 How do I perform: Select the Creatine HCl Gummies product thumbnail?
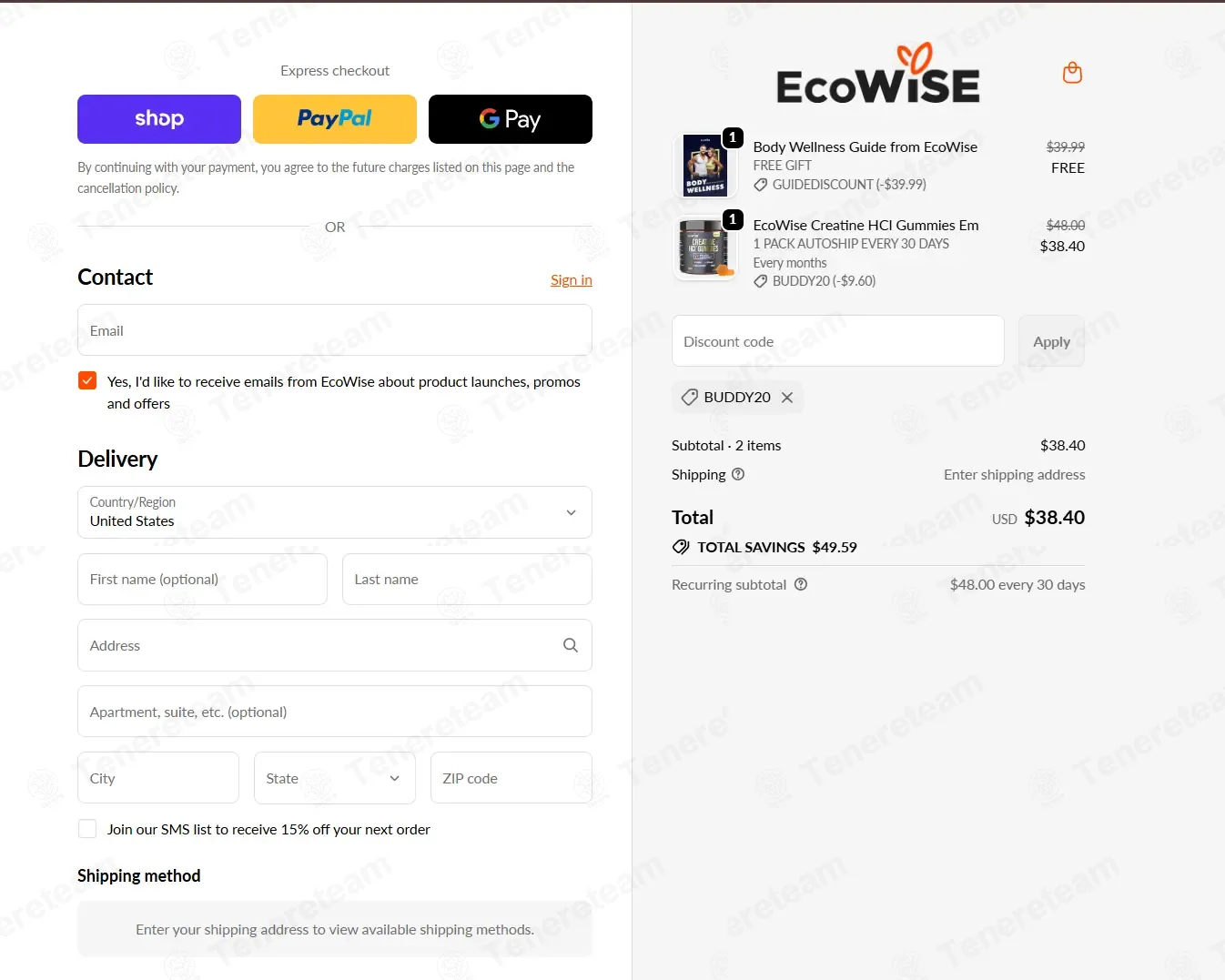[705, 247]
